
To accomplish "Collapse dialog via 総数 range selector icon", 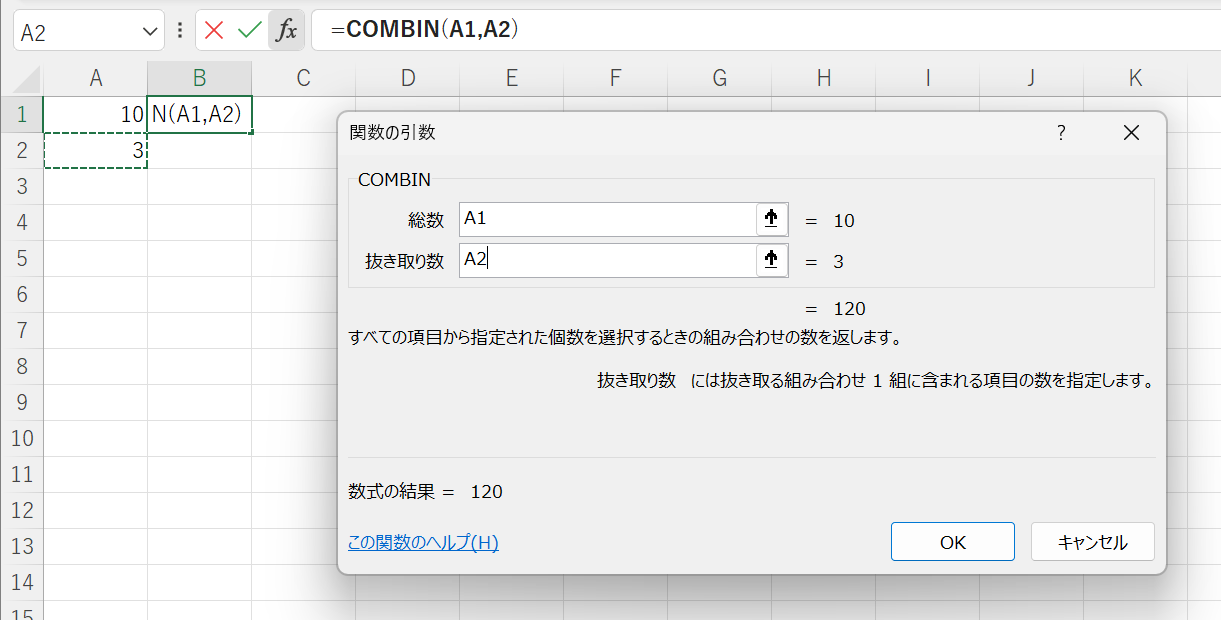I will tap(771, 220).
